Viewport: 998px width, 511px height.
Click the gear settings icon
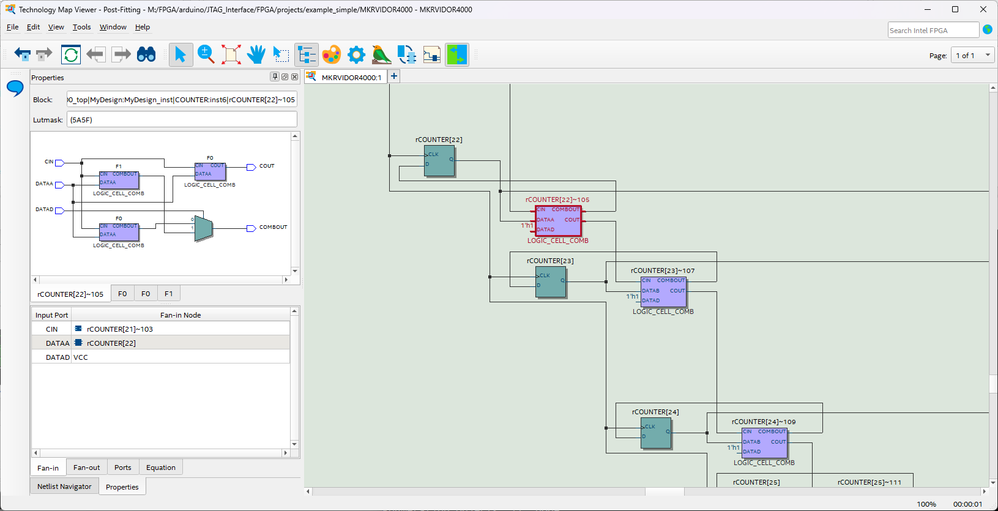coord(356,54)
